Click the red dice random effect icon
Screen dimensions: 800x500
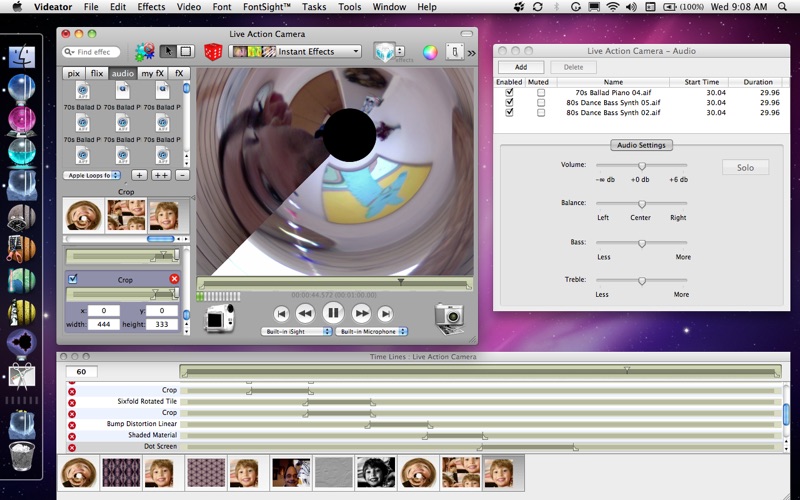point(213,52)
